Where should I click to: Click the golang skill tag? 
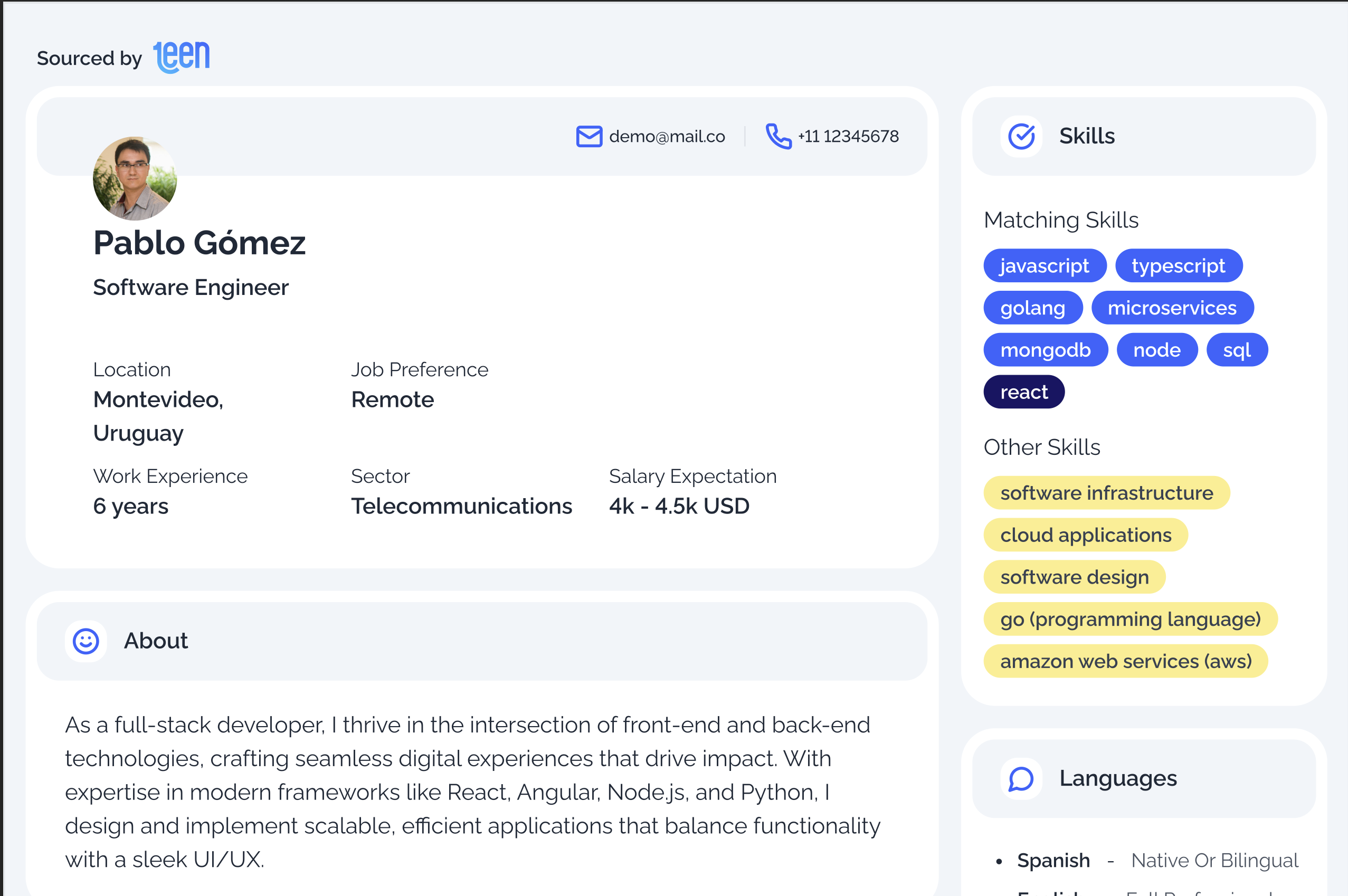(1032, 308)
